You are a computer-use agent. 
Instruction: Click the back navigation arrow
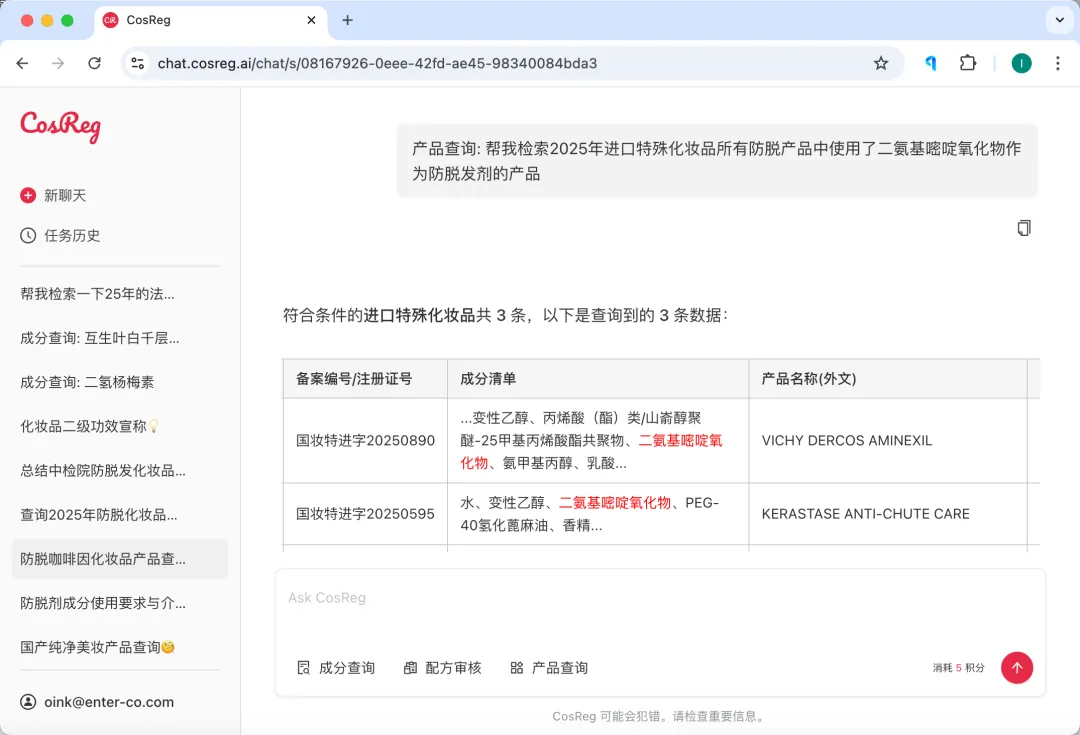point(22,63)
